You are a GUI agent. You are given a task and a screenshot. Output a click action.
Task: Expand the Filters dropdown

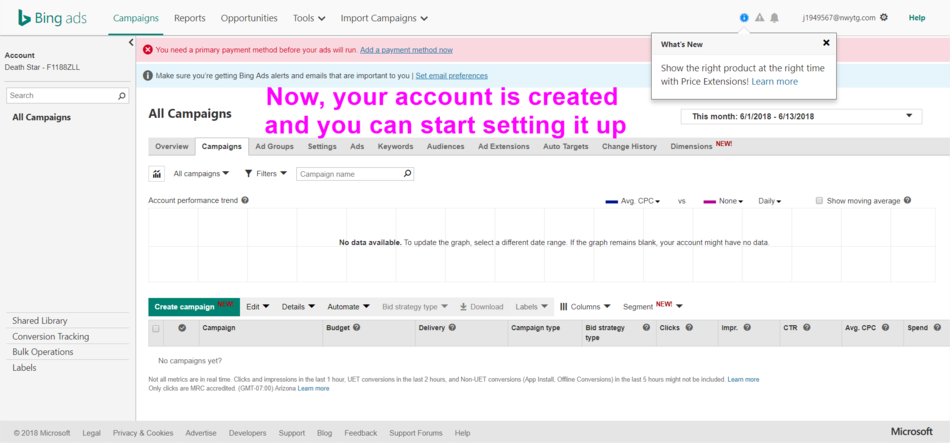coord(265,174)
